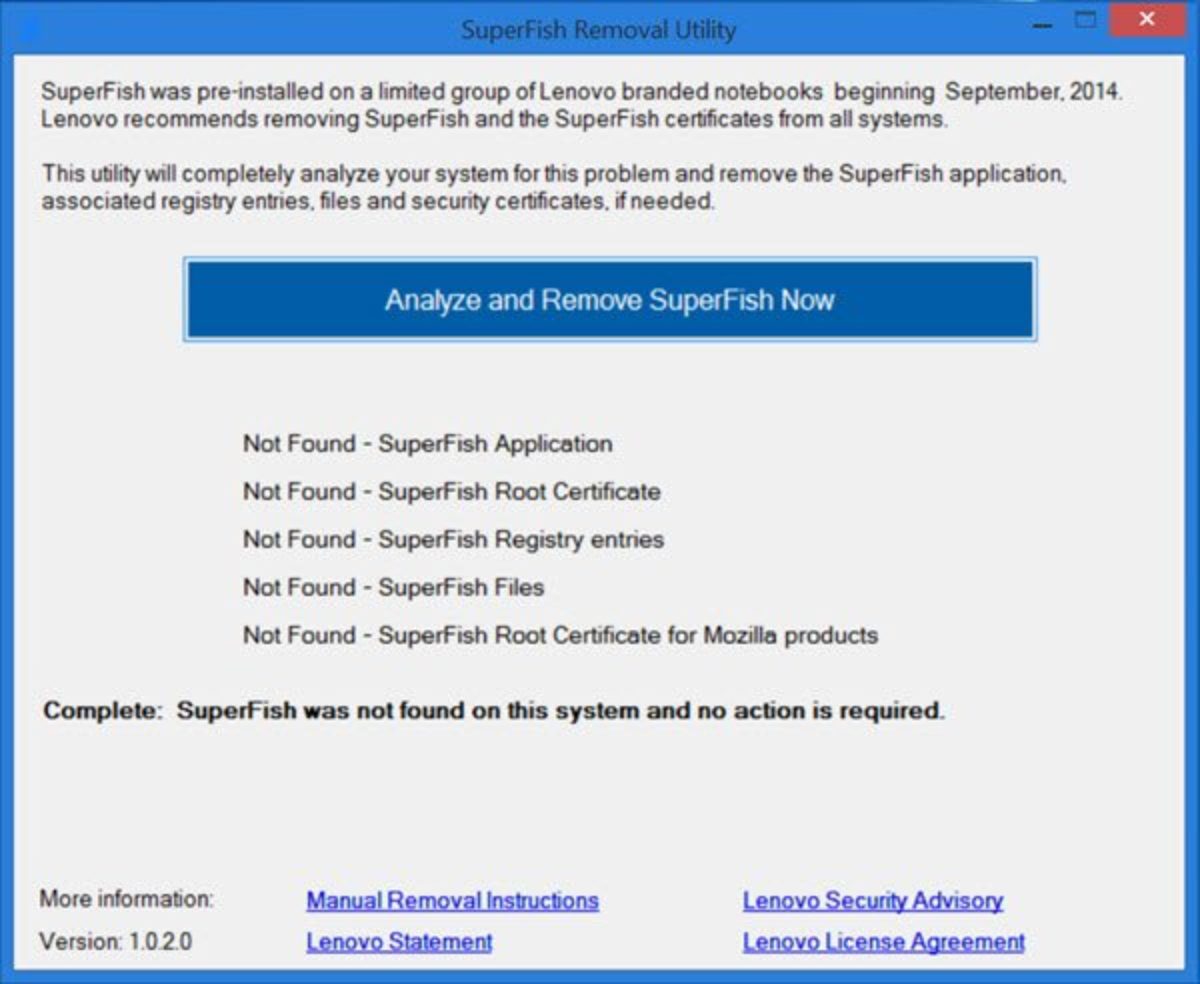The width and height of the screenshot is (1200, 984).
Task: Click the SuperFish Registry entries result line
Action: 453,540
